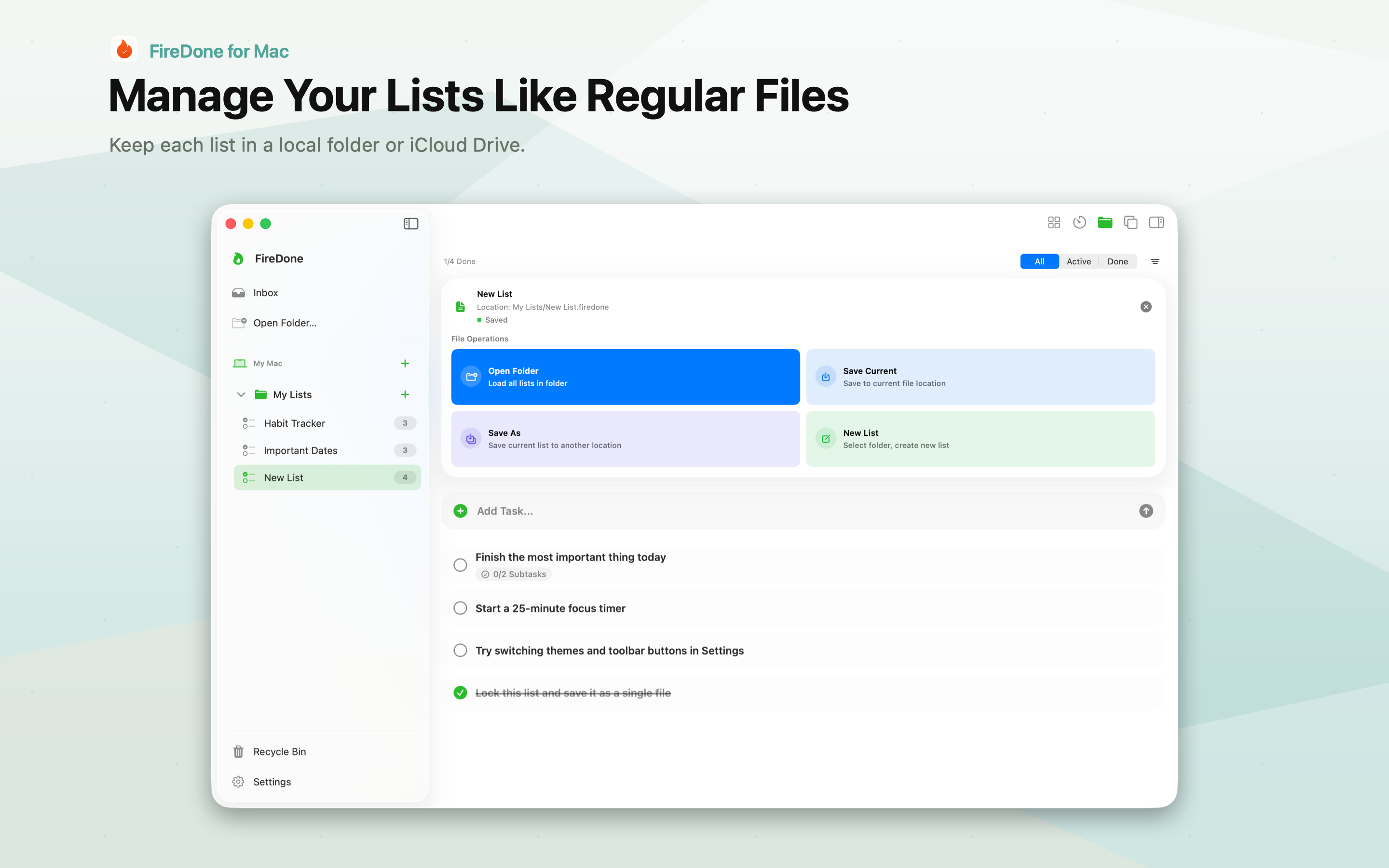Screen dimensions: 1389x868
Task: Click the Open Folder sidebar icon
Action: click(239, 323)
